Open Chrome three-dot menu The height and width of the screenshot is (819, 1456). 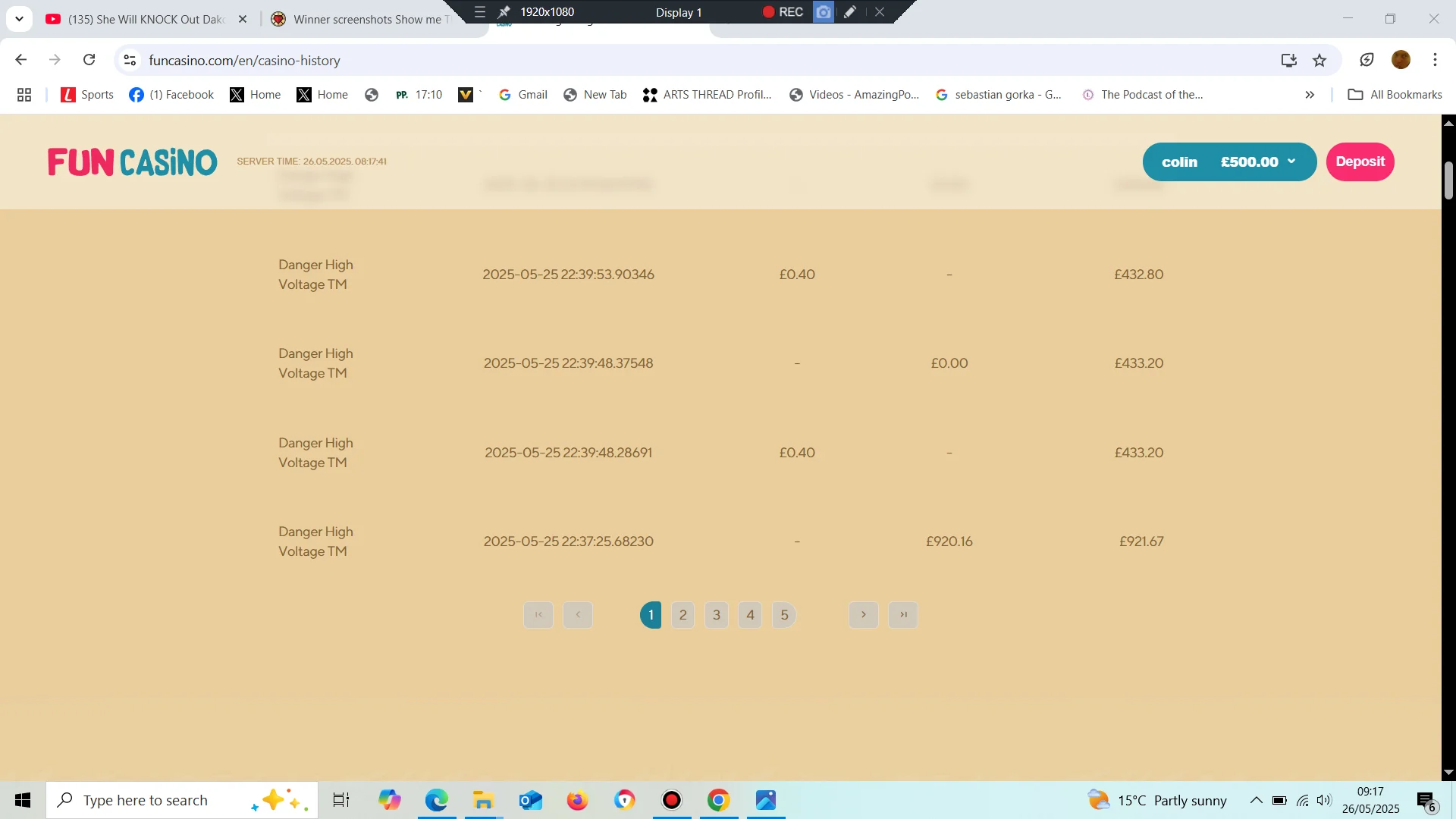tap(1435, 60)
